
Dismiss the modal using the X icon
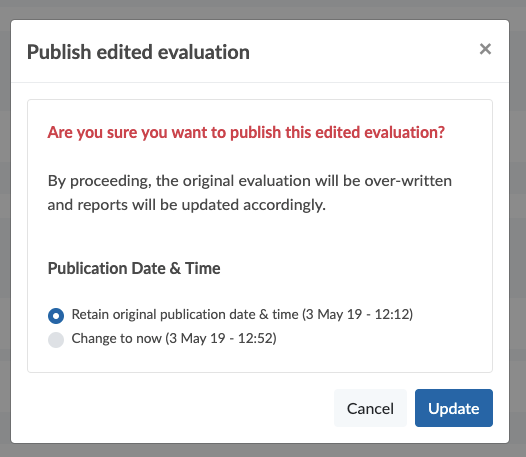[485, 49]
